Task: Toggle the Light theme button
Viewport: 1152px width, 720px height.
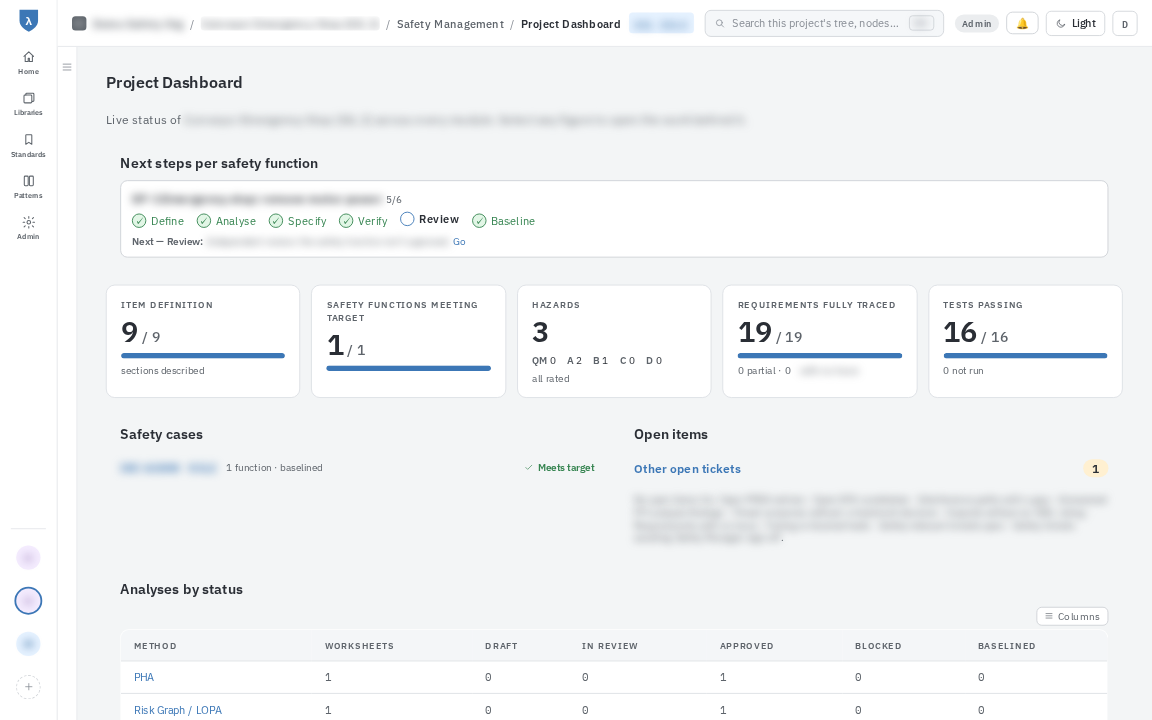Action: tap(1076, 24)
